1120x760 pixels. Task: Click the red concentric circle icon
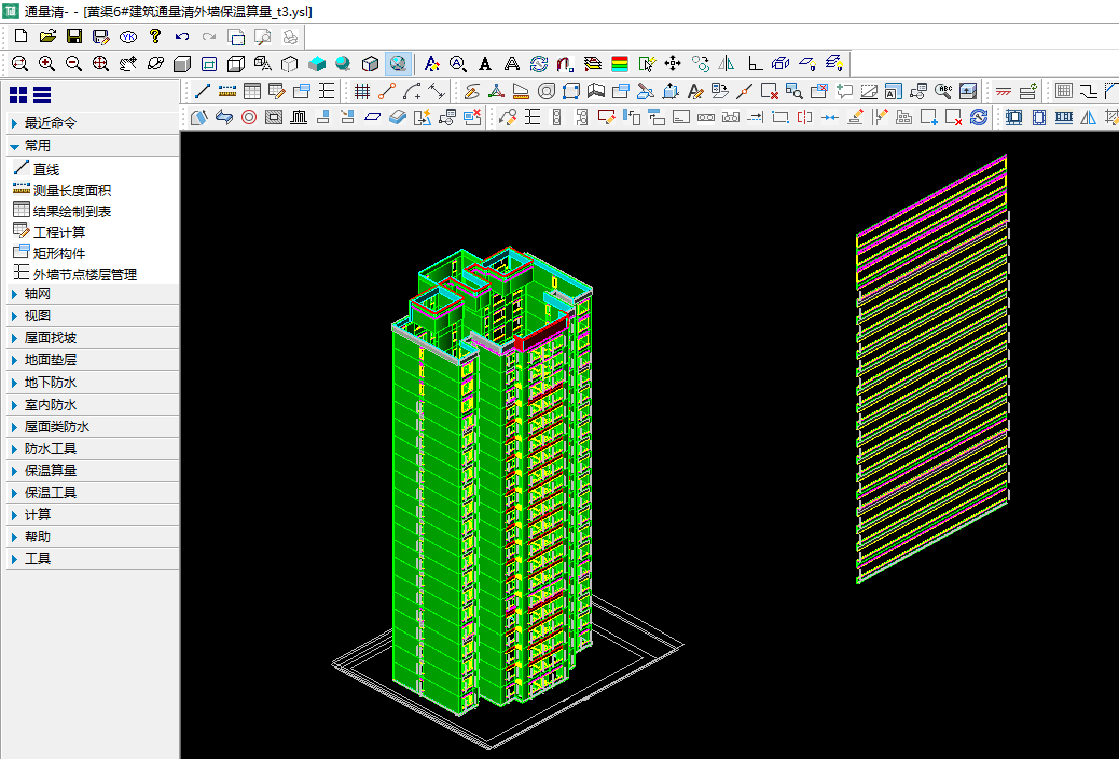coord(249,117)
